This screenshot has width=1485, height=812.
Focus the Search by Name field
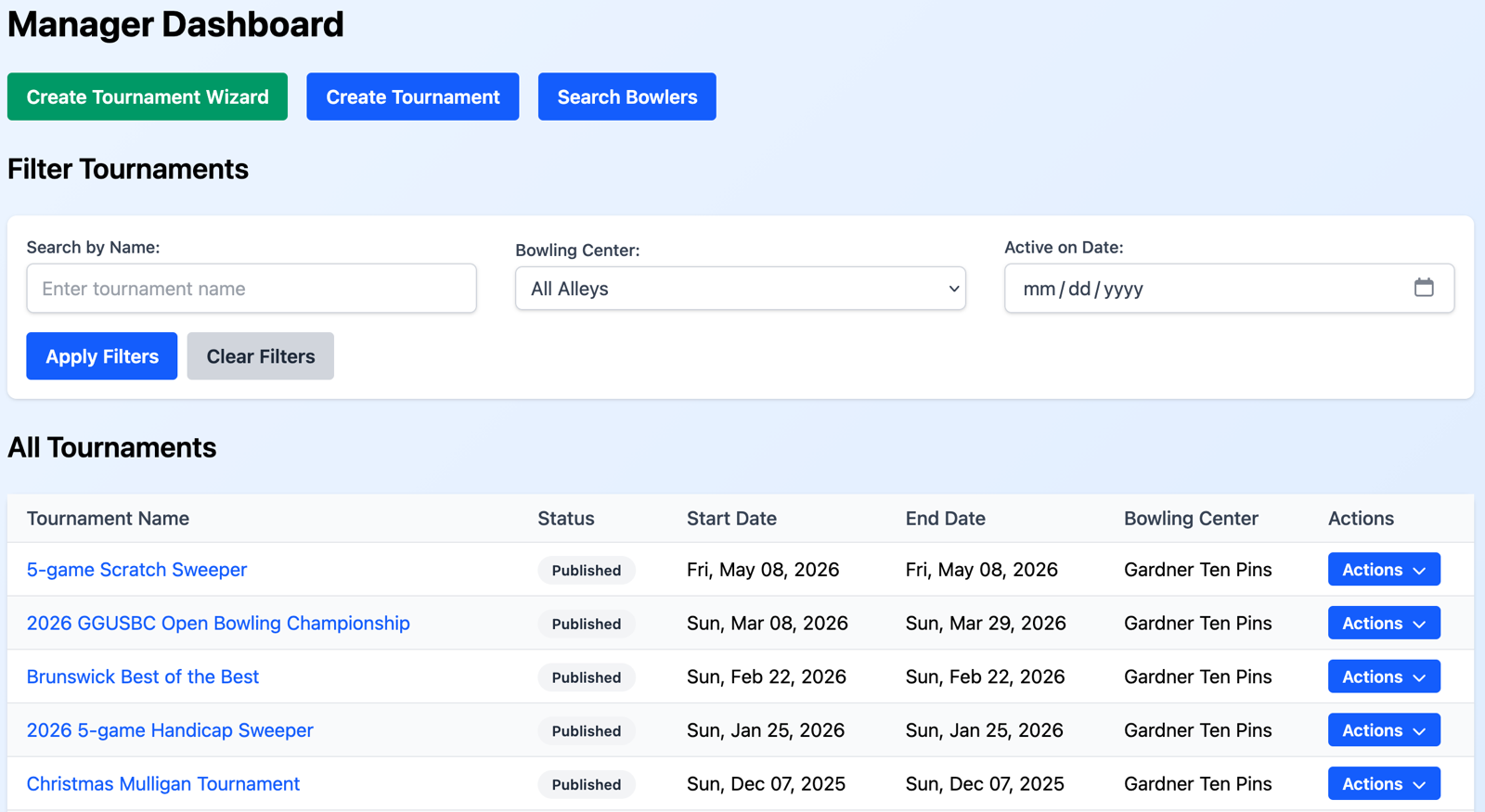[252, 289]
